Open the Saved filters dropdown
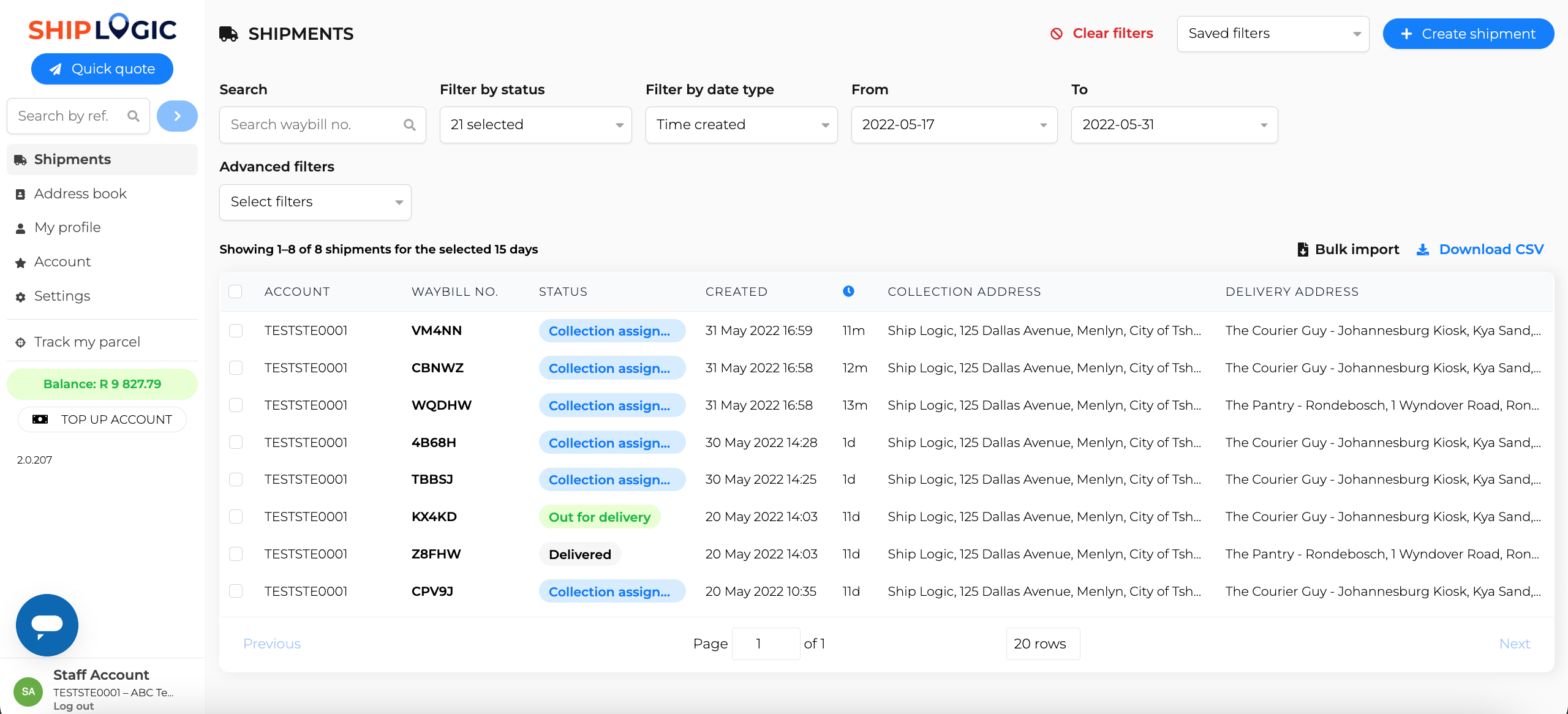This screenshot has height=714, width=1568. (1273, 34)
